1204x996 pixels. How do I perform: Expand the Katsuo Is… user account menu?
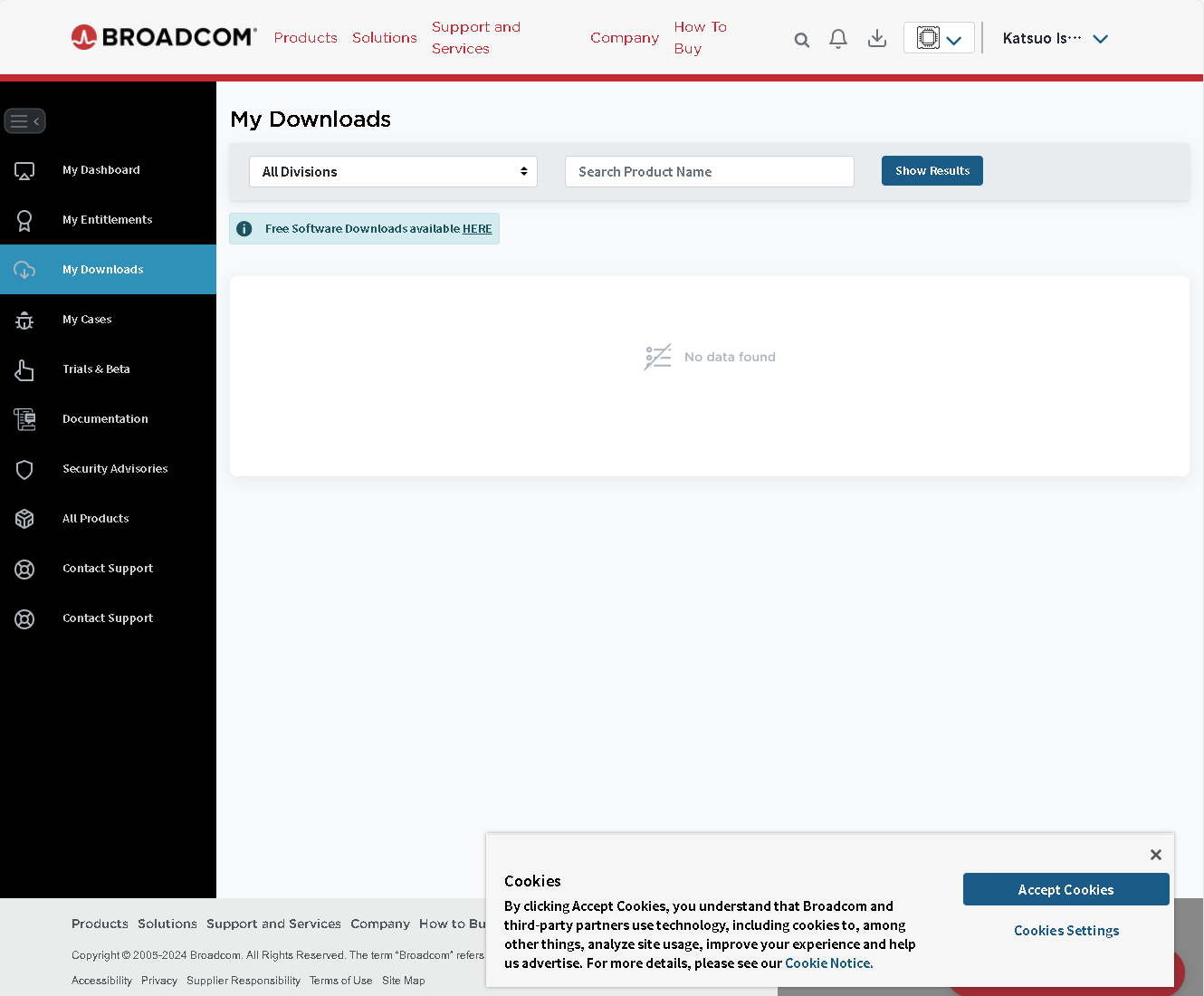1055,38
